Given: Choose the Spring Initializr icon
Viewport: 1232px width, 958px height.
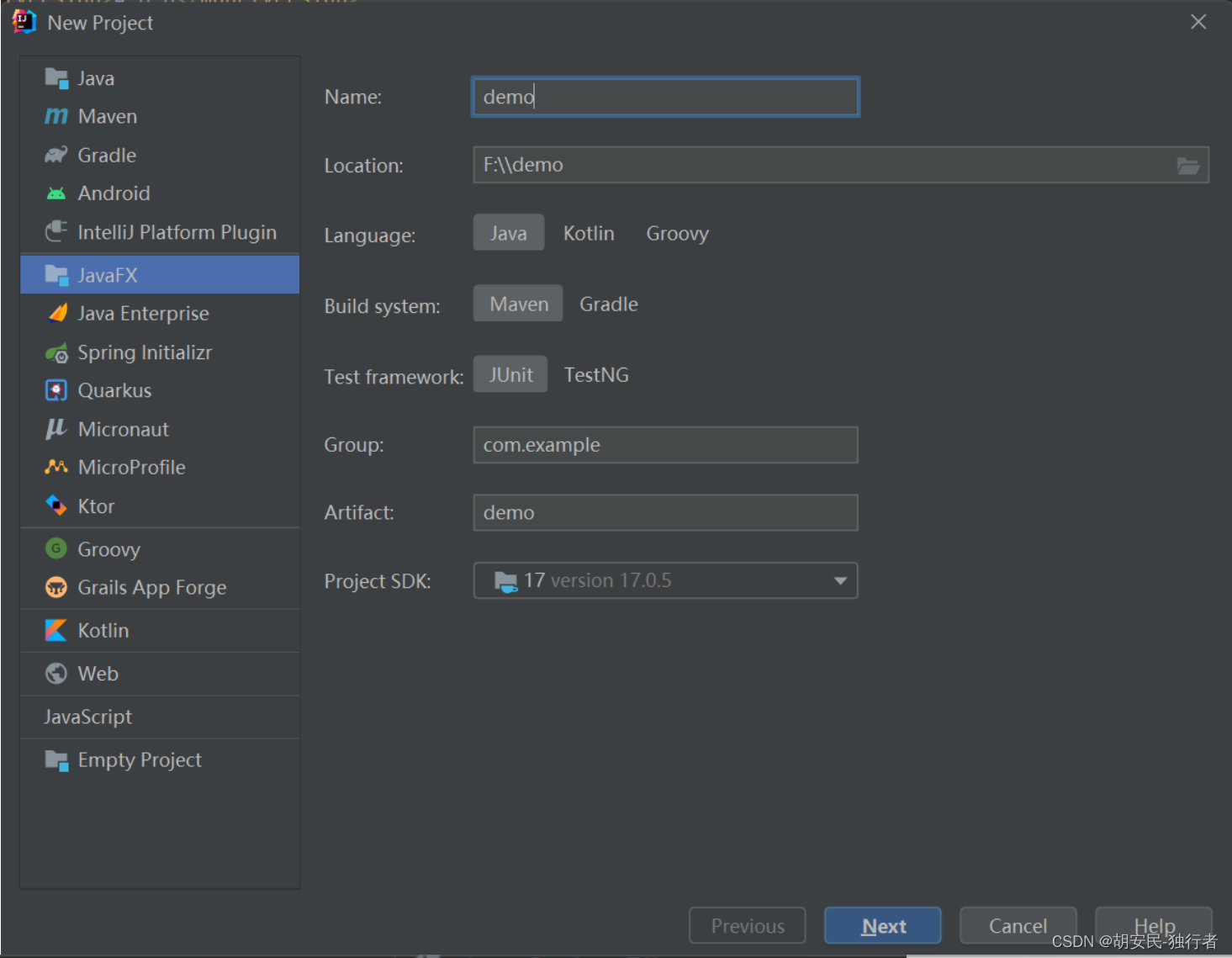Looking at the screenshot, I should (x=56, y=352).
